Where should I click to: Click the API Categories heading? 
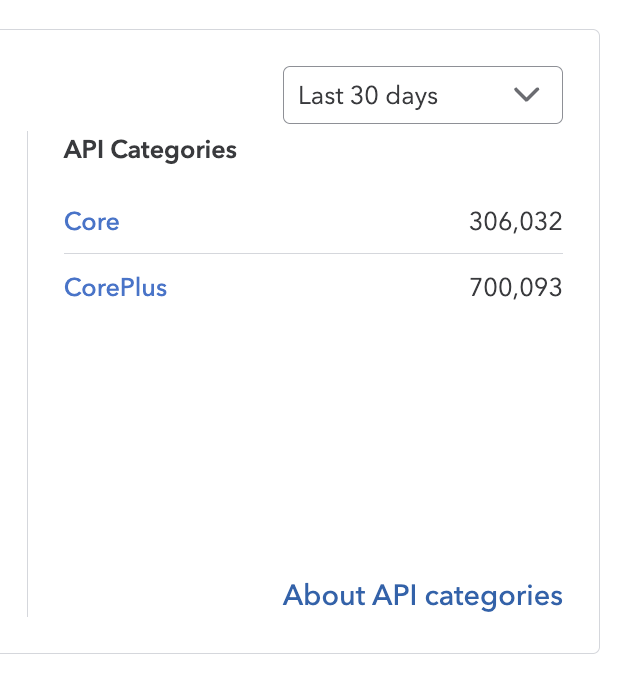coord(150,150)
